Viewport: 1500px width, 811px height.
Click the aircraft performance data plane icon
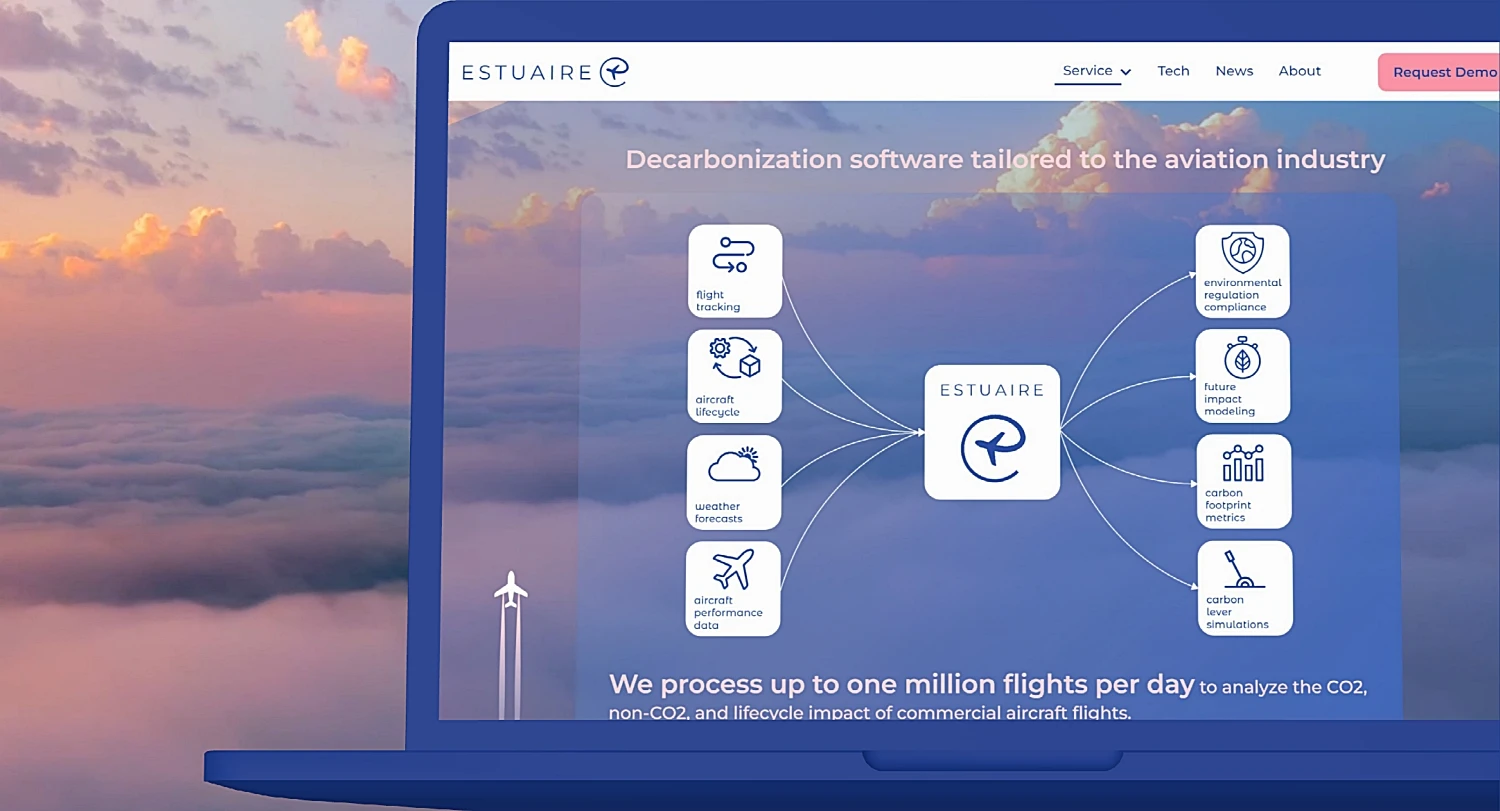(x=733, y=570)
